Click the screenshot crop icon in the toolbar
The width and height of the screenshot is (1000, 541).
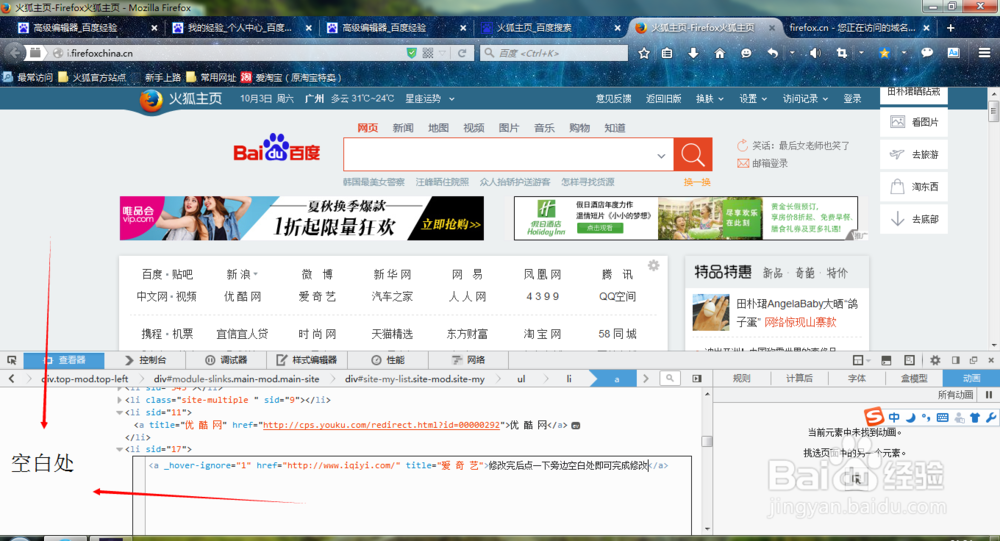click(842, 53)
